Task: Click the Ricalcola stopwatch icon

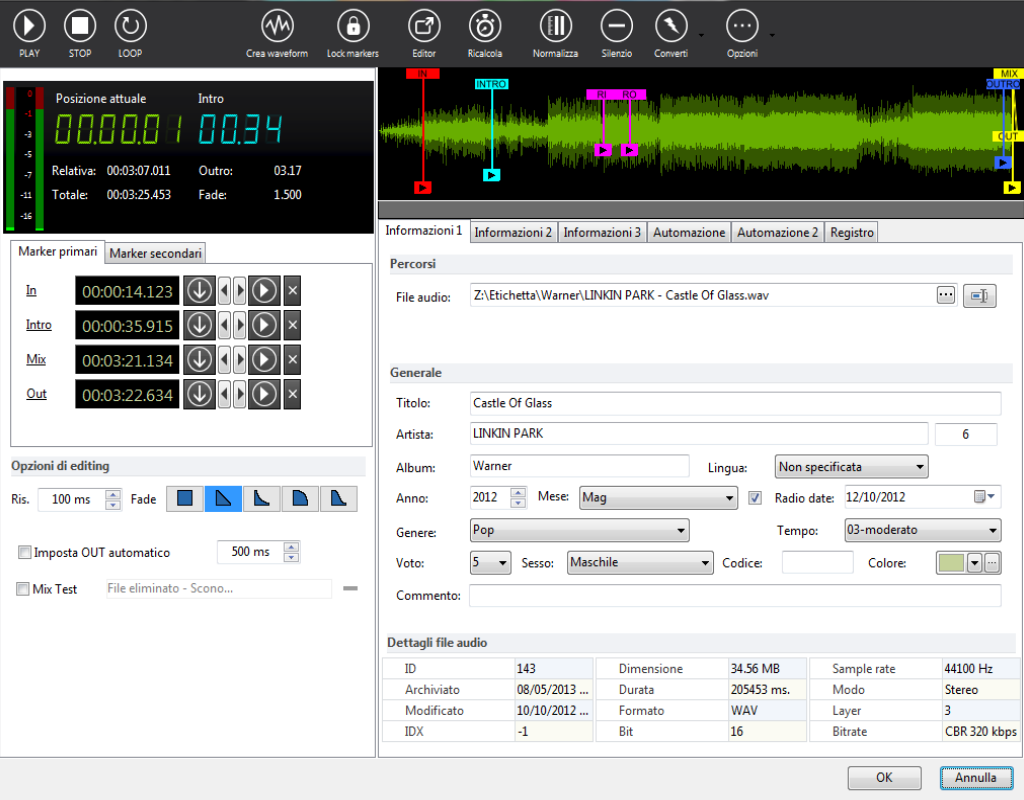Action: [485, 26]
